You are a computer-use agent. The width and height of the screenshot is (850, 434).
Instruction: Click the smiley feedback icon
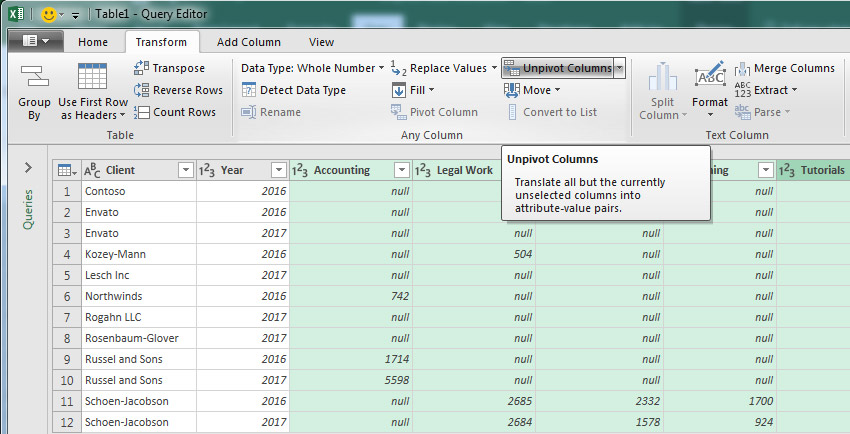tap(49, 14)
